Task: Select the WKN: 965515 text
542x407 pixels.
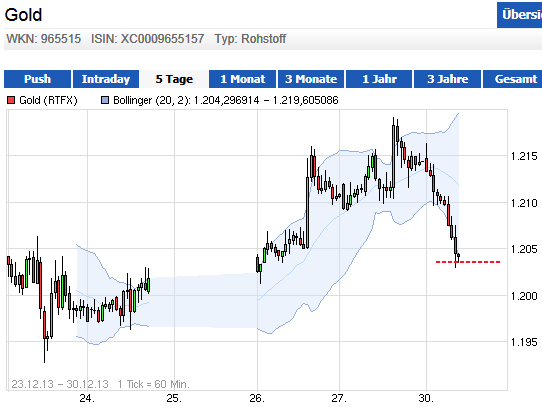Action: [x=44, y=39]
